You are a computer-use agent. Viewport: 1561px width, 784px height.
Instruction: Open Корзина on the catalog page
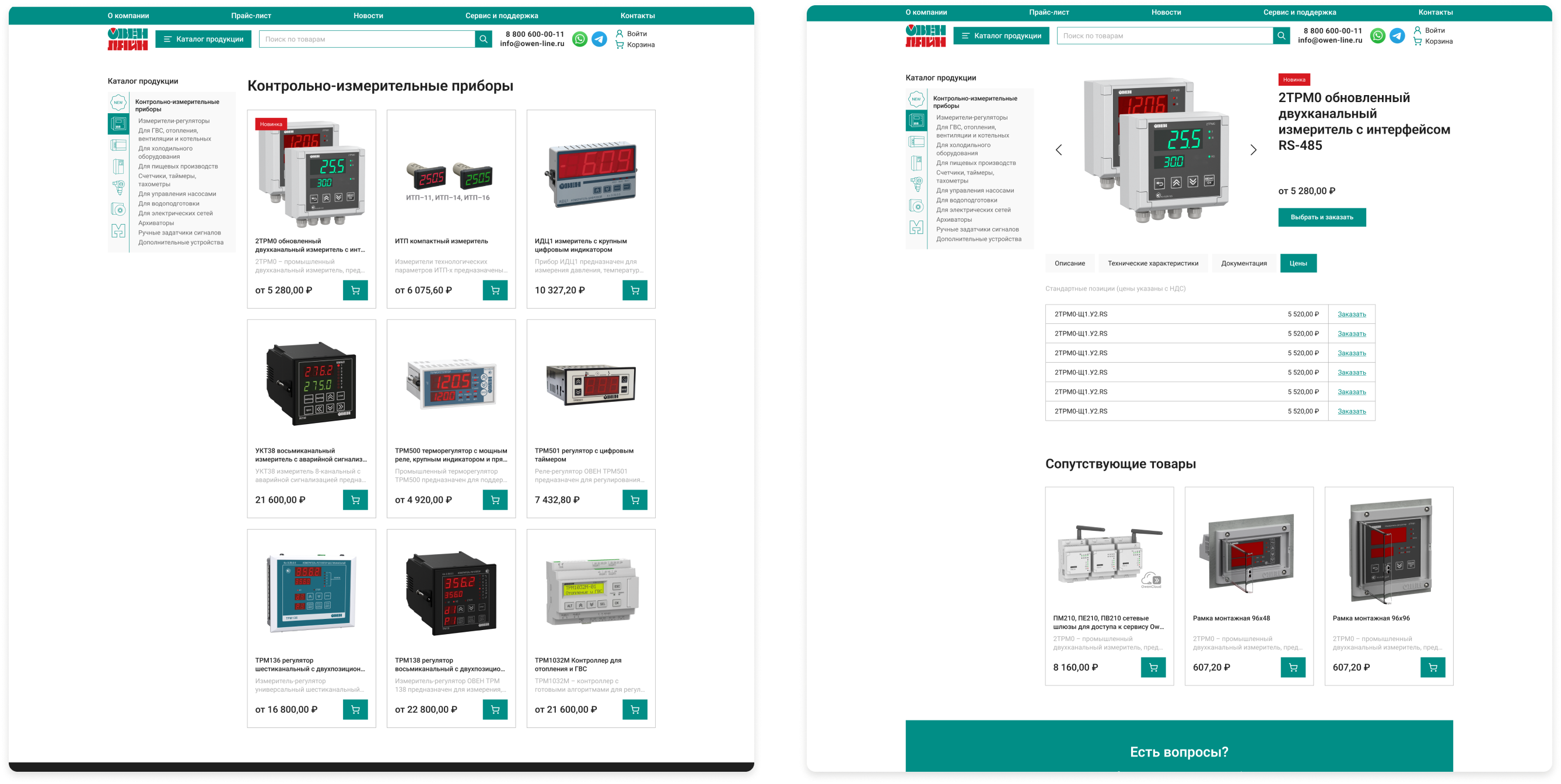click(x=635, y=45)
